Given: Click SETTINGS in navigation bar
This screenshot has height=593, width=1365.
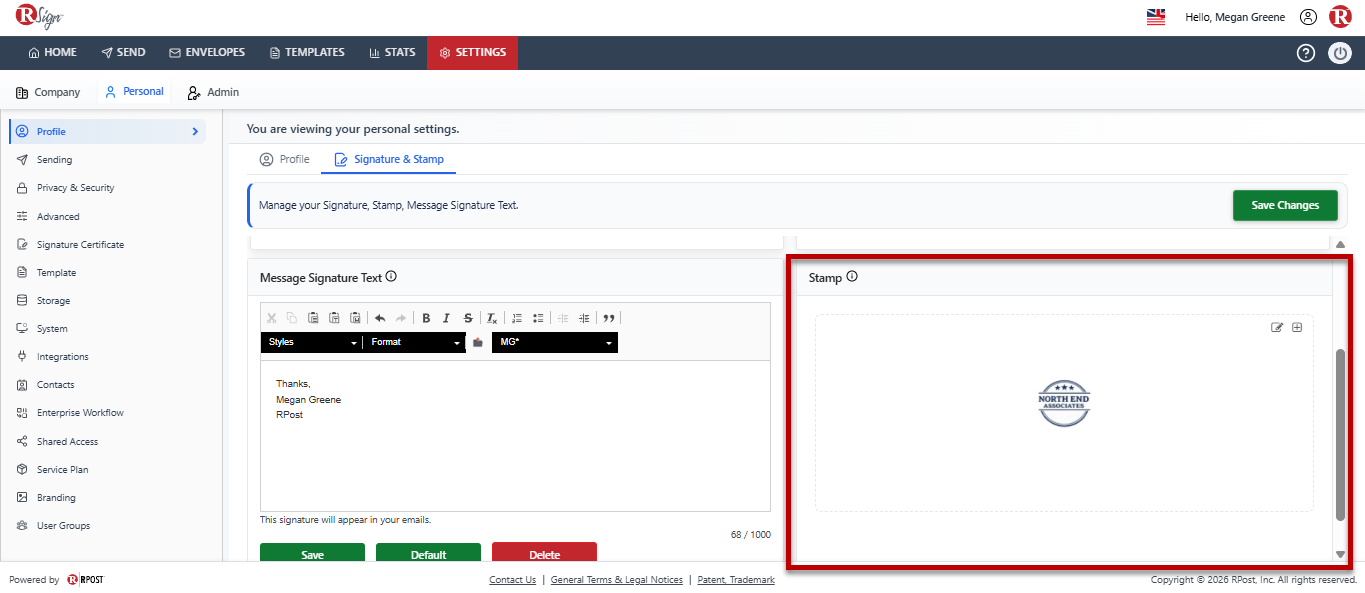Looking at the screenshot, I should point(472,53).
